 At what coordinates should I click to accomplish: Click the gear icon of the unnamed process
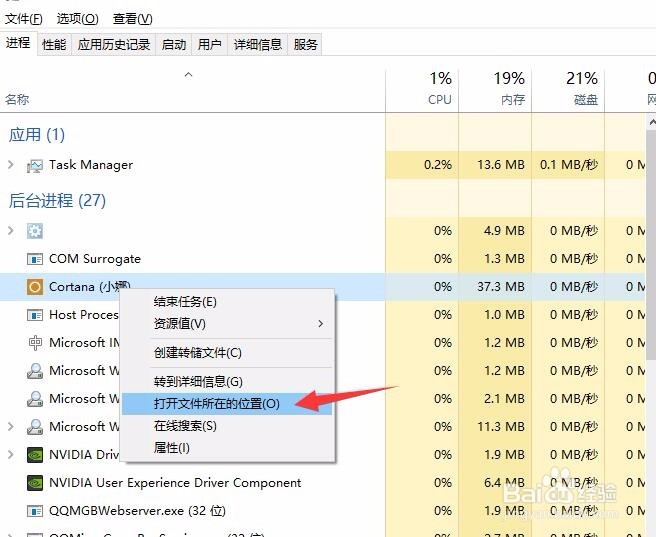[x=35, y=231]
